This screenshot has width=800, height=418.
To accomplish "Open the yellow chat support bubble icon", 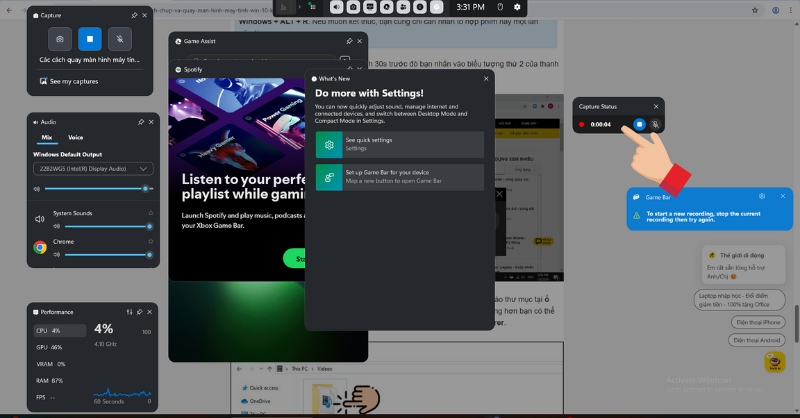I will click(774, 362).
